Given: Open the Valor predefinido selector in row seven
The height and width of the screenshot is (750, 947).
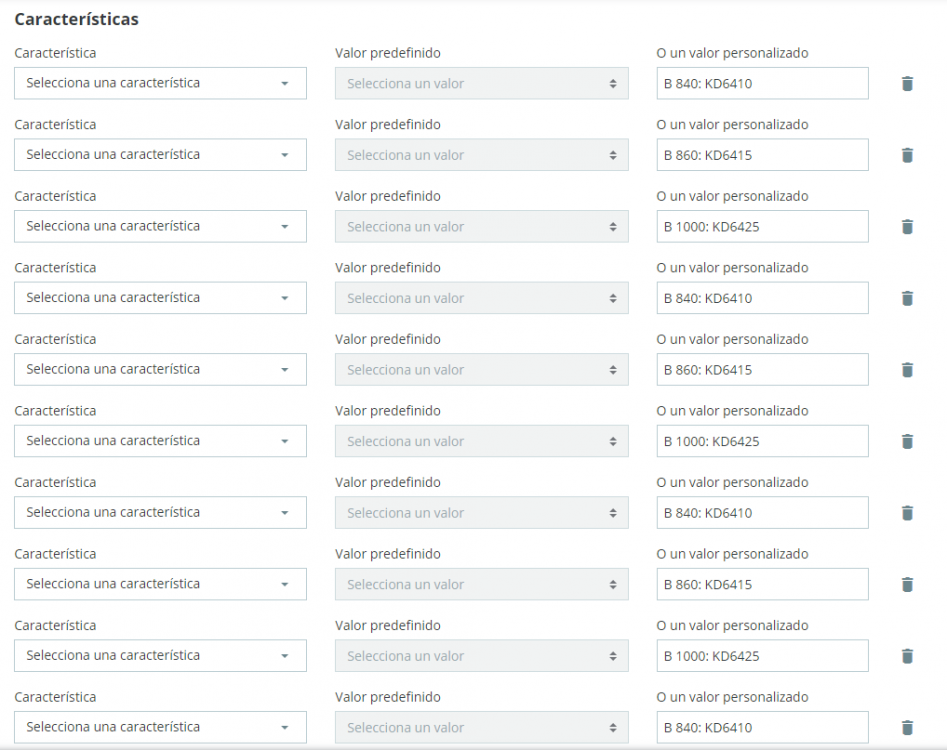Looking at the screenshot, I should (x=481, y=512).
